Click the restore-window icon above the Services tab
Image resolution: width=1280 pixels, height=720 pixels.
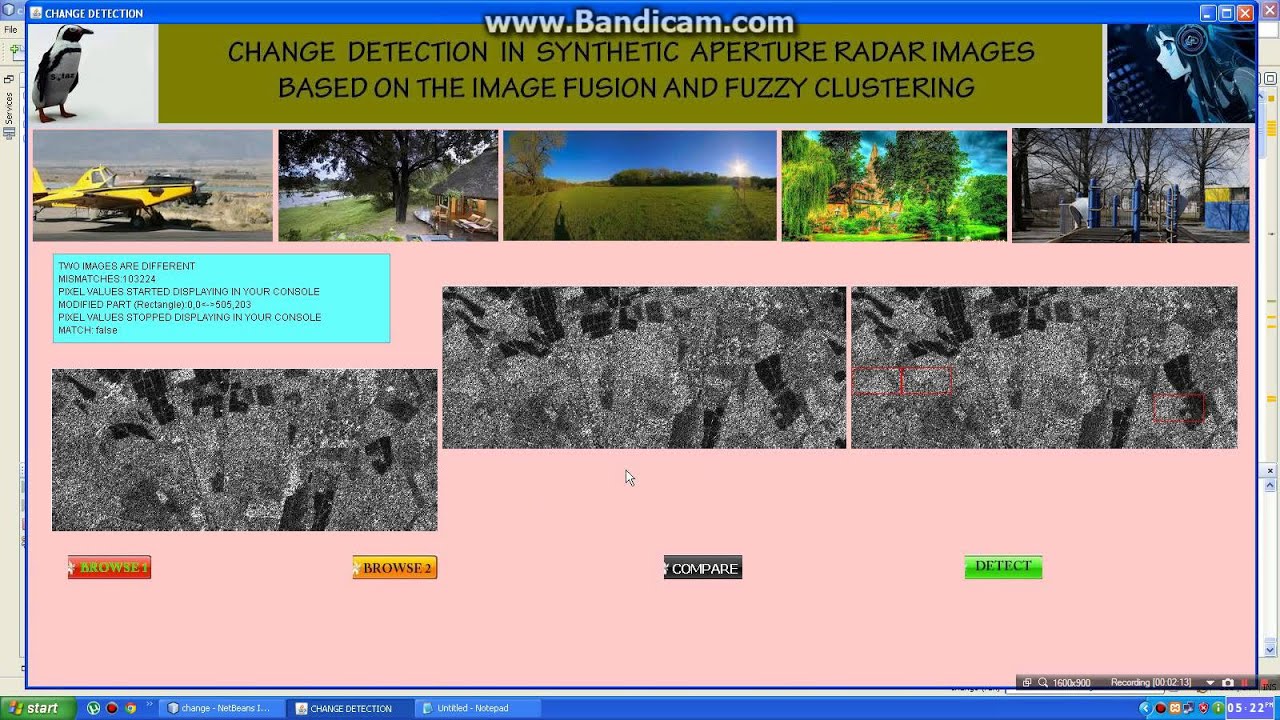pyautogui.click(x=9, y=79)
